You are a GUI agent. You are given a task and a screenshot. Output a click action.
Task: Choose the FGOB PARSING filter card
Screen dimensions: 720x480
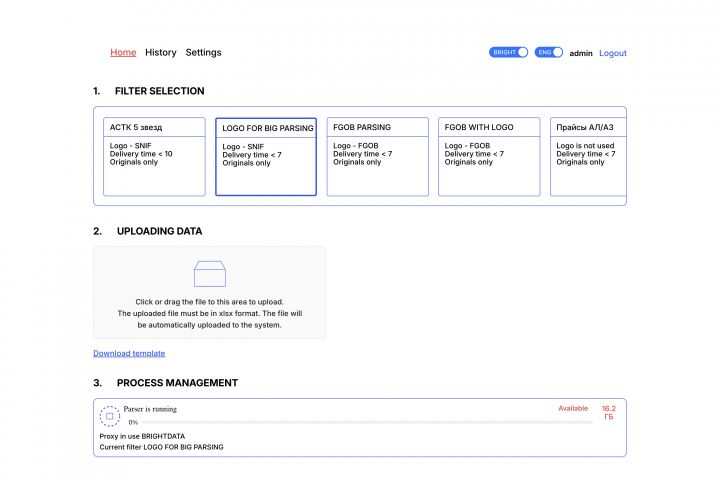(x=377, y=156)
